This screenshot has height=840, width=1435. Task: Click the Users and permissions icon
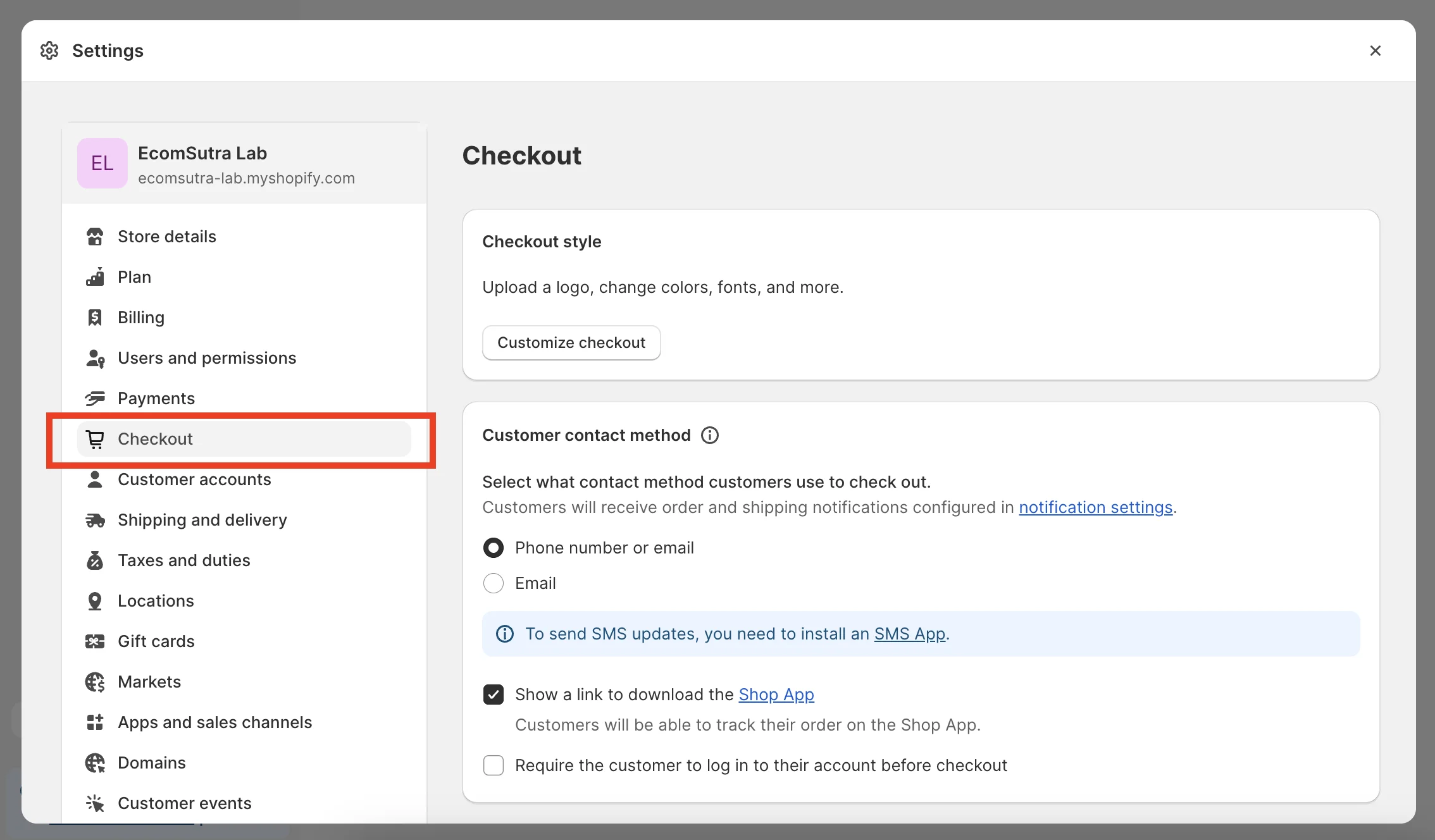[x=95, y=358]
